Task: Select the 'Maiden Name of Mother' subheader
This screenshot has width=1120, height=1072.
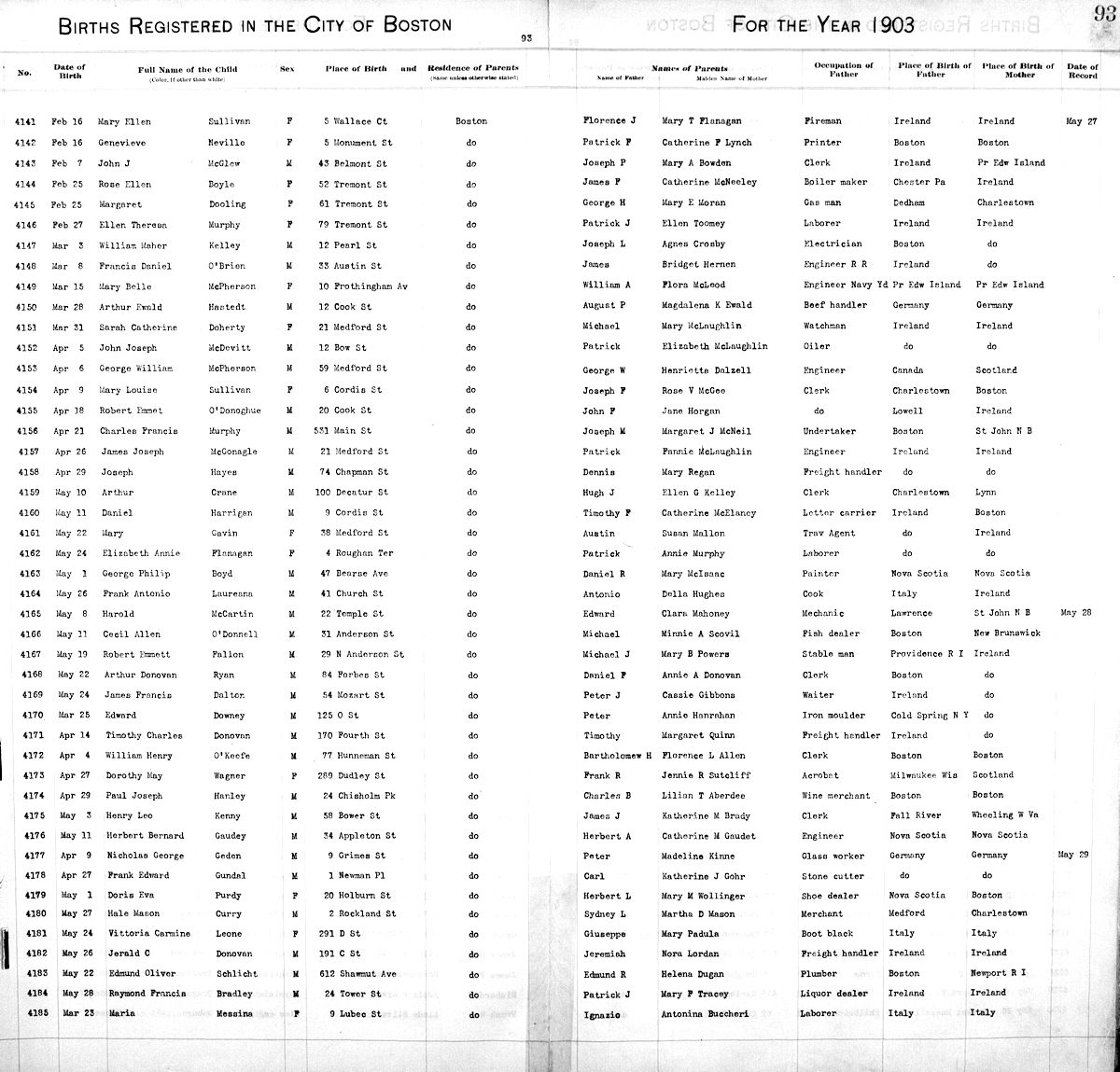Action: tap(732, 79)
